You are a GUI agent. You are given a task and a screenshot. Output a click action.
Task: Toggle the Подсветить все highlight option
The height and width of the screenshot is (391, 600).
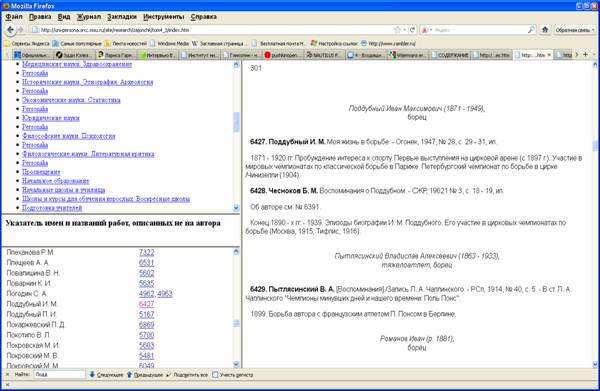[x=187, y=375]
